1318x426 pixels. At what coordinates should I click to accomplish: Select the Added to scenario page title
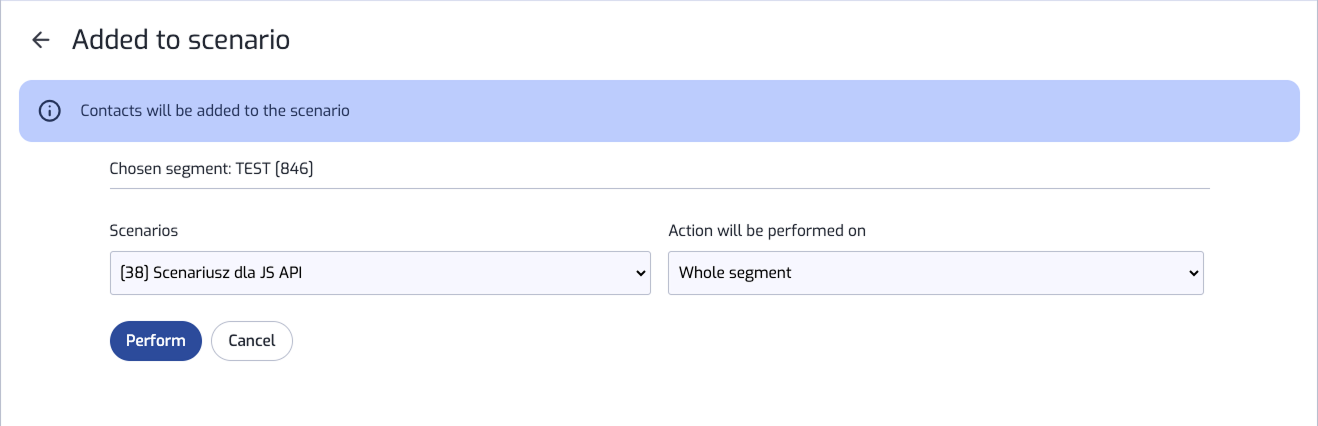click(x=181, y=40)
